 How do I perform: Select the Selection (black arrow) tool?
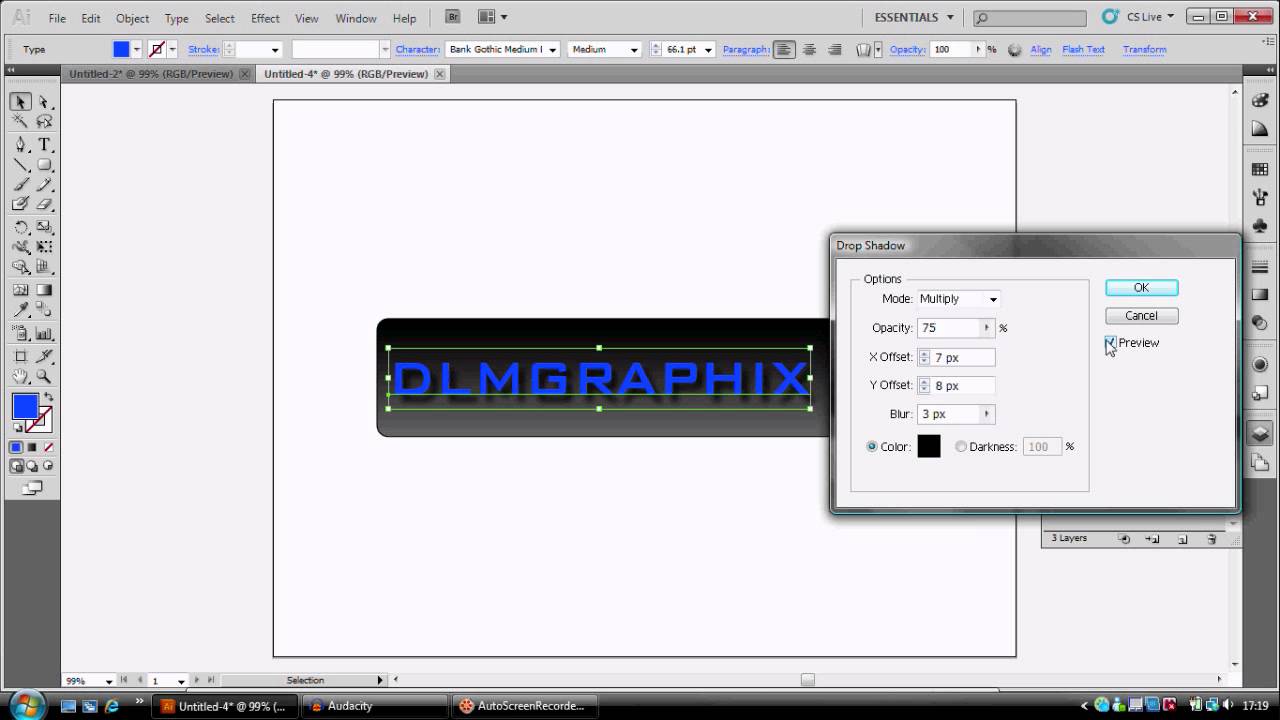tap(20, 102)
